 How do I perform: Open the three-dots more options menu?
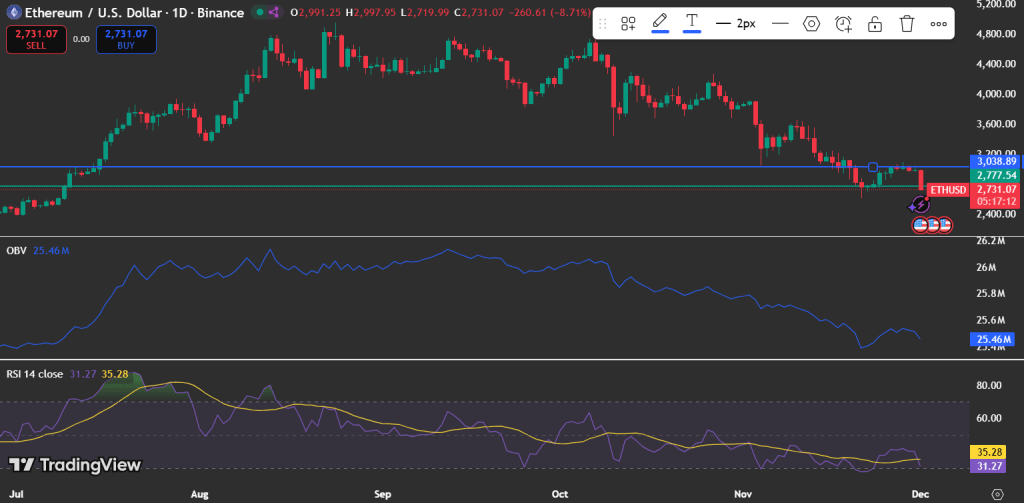(x=938, y=24)
